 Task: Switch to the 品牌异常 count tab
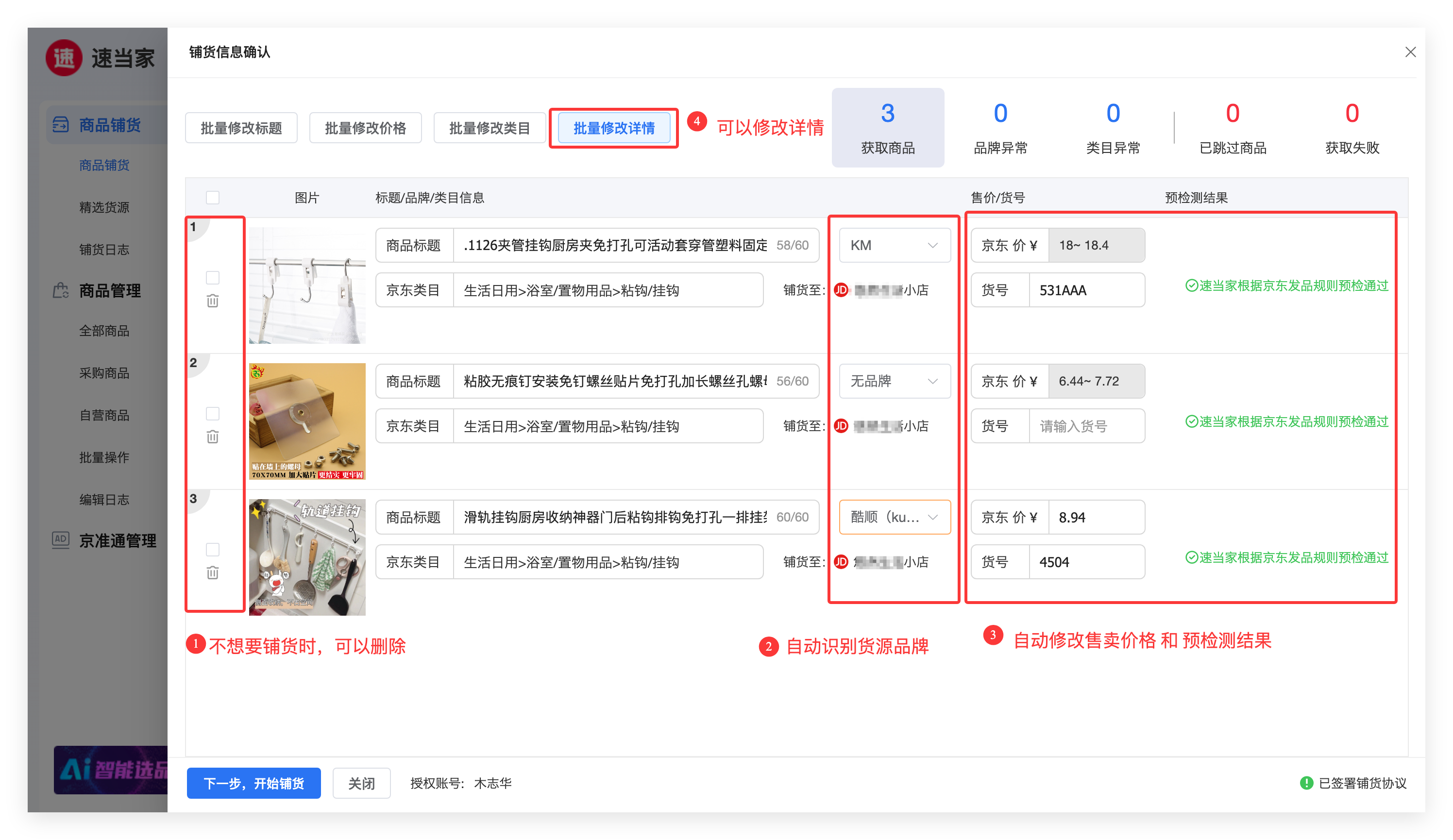click(x=1000, y=127)
